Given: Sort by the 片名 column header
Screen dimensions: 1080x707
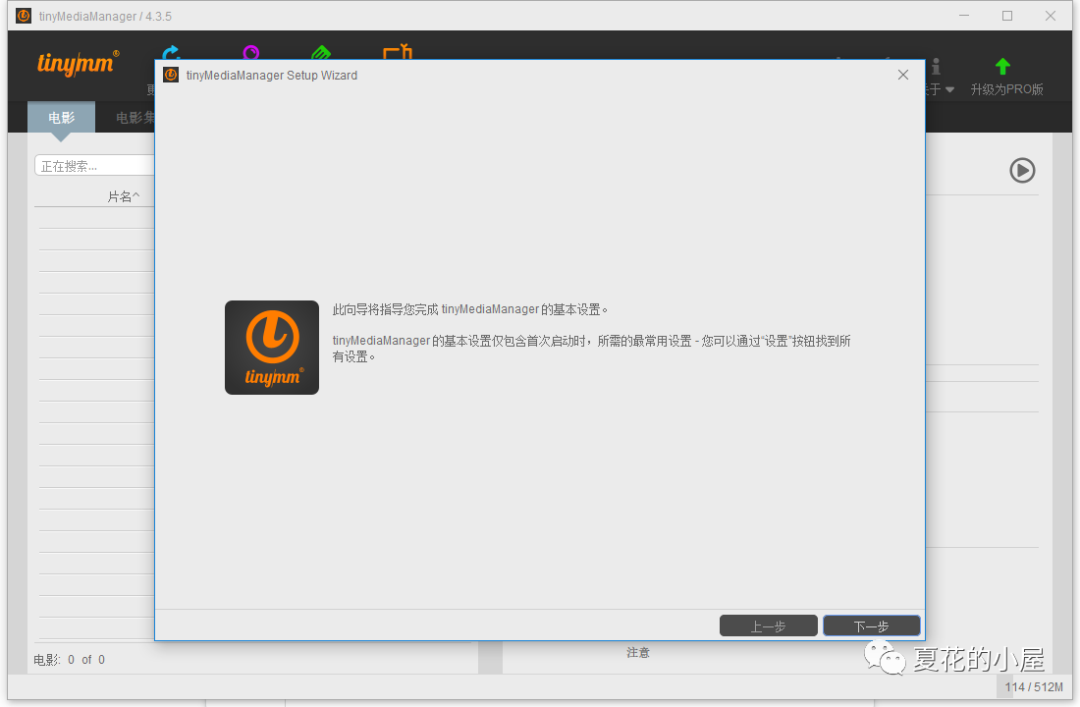Looking at the screenshot, I should [123, 197].
